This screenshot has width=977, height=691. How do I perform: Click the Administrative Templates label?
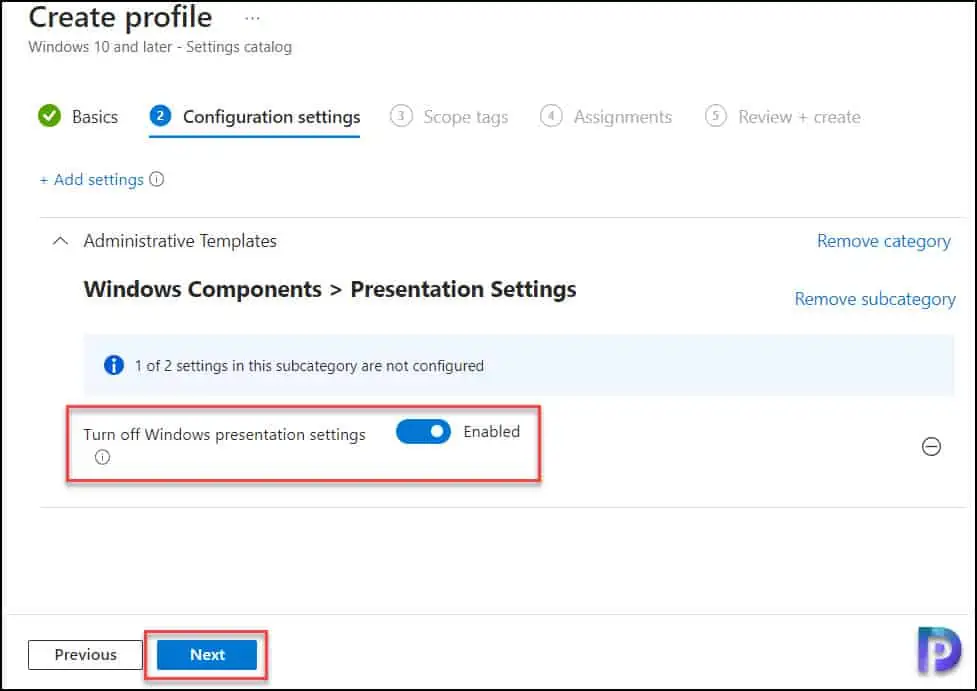(180, 241)
